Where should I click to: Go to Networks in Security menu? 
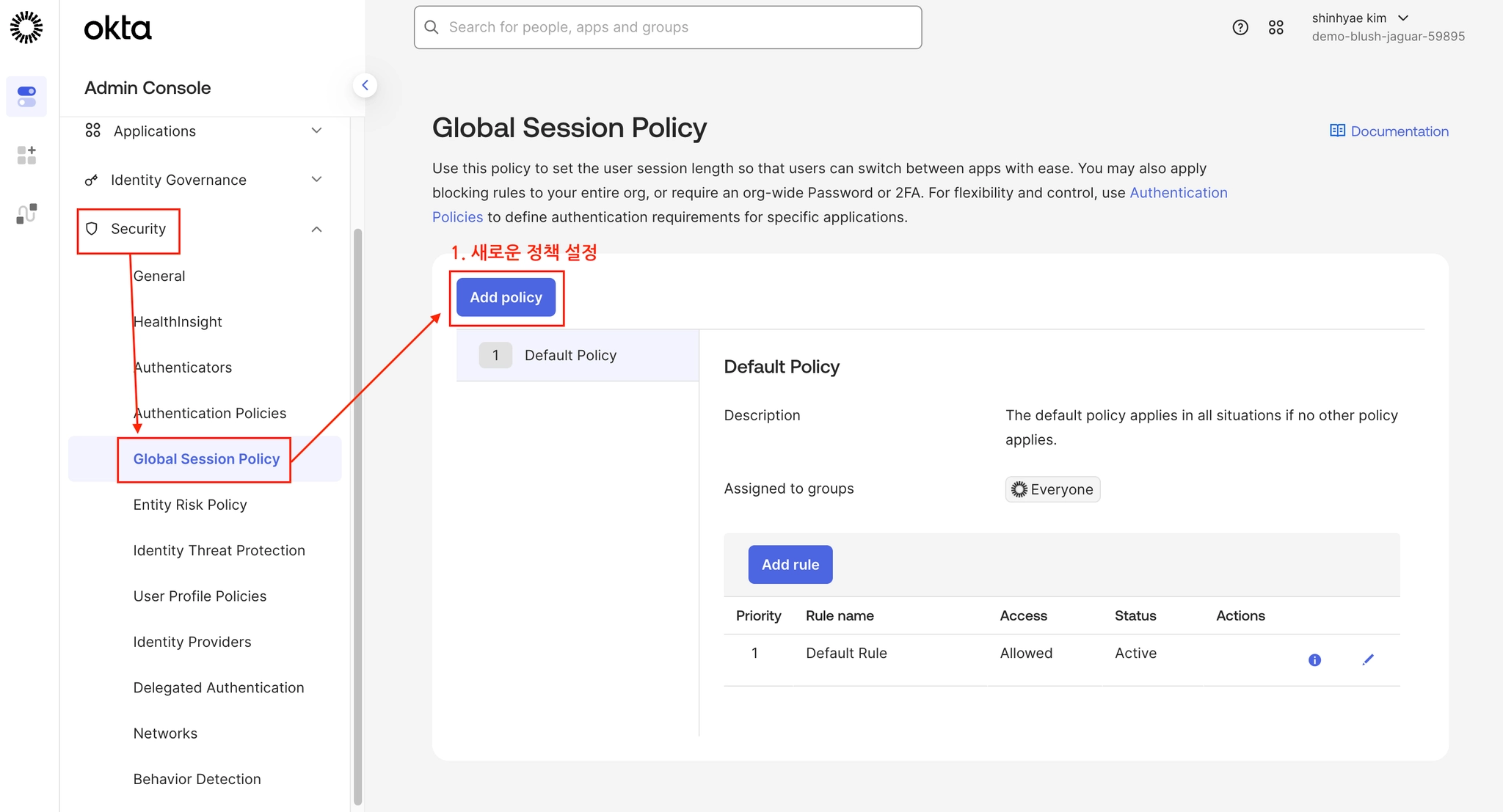coord(165,734)
